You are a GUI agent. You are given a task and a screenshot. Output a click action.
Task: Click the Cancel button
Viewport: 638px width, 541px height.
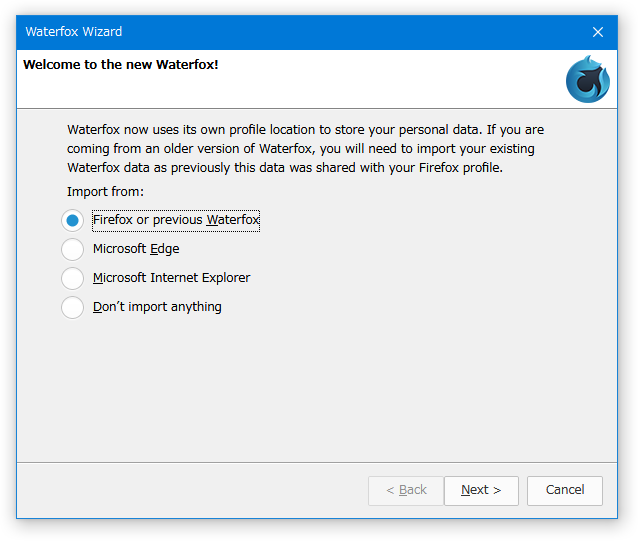pyautogui.click(x=565, y=491)
